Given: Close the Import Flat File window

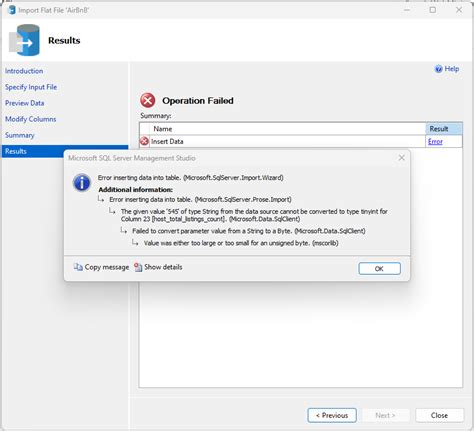Looking at the screenshot, I should (459, 10).
